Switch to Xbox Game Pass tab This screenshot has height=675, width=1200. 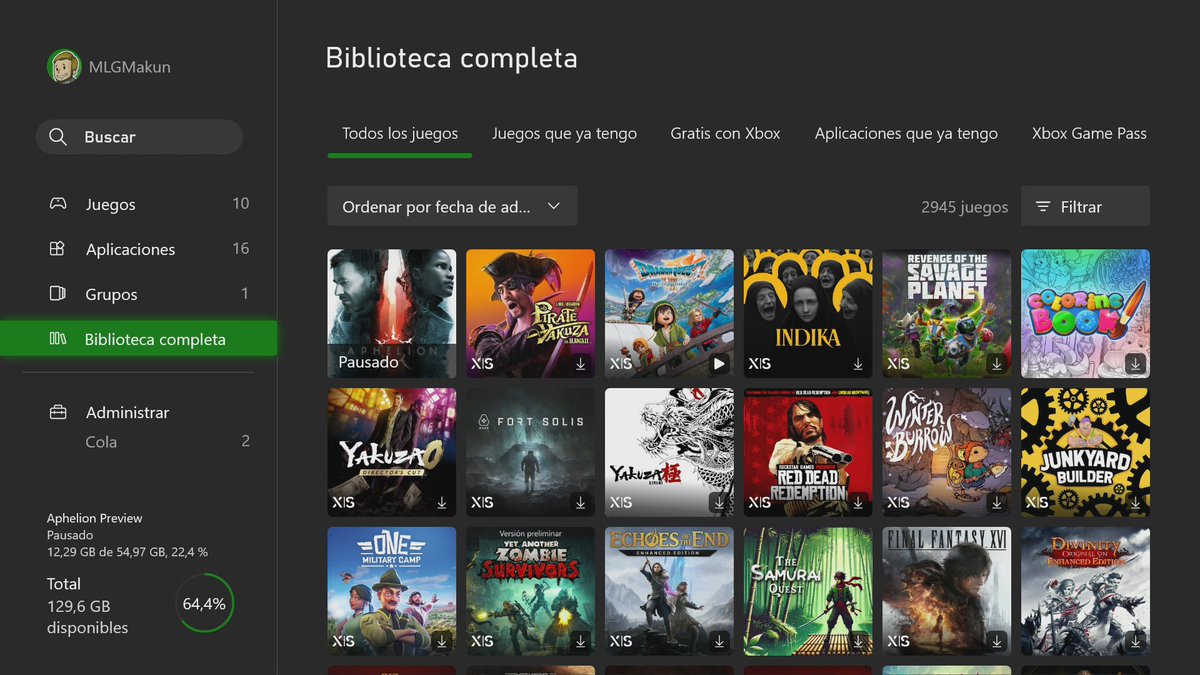[x=1089, y=133]
